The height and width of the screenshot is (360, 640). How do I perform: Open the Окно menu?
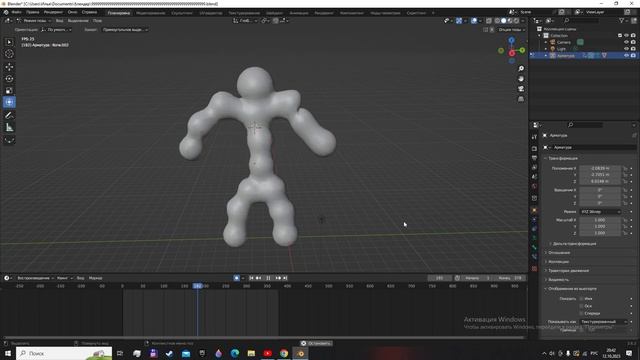click(72, 12)
